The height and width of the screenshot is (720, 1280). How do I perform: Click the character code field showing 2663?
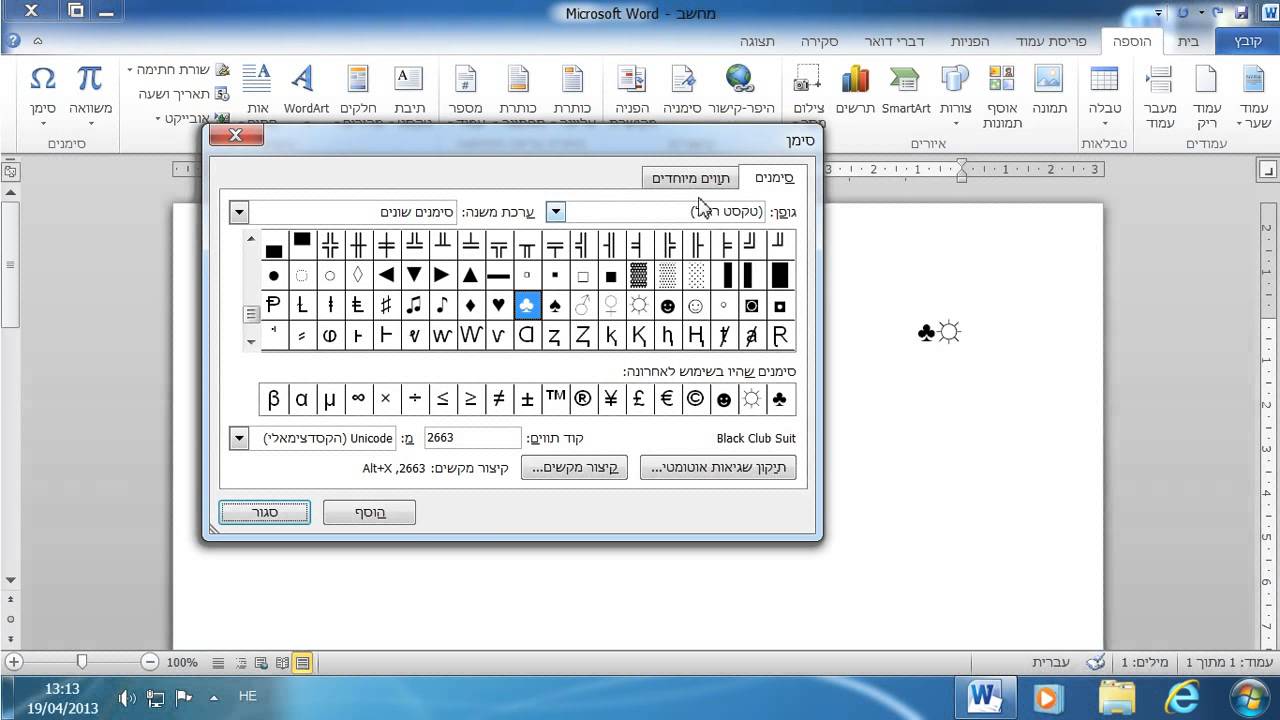472,438
